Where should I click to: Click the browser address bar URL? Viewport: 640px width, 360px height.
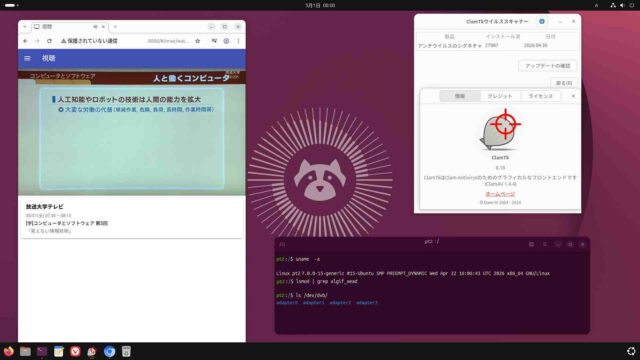168,41
